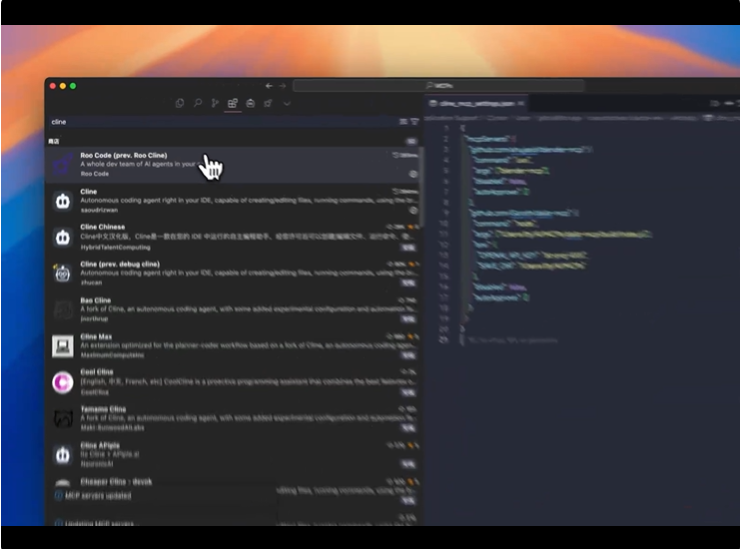Clear extension search results icon
This screenshot has width=740, height=549.
coord(403,122)
